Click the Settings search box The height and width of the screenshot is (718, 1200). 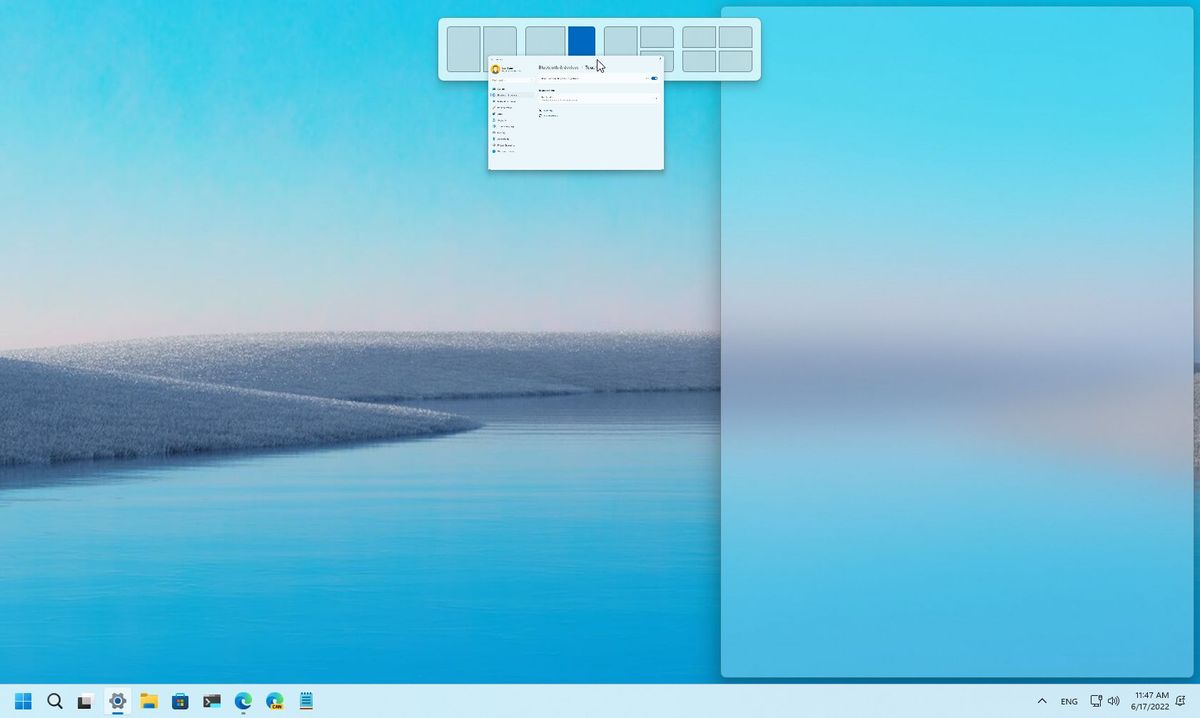[x=510, y=79]
